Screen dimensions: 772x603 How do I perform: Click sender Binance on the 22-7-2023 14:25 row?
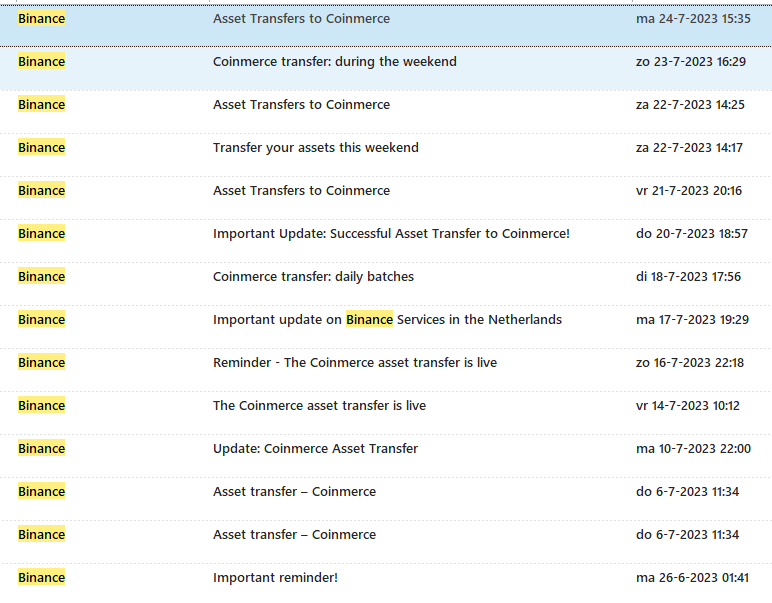point(41,104)
